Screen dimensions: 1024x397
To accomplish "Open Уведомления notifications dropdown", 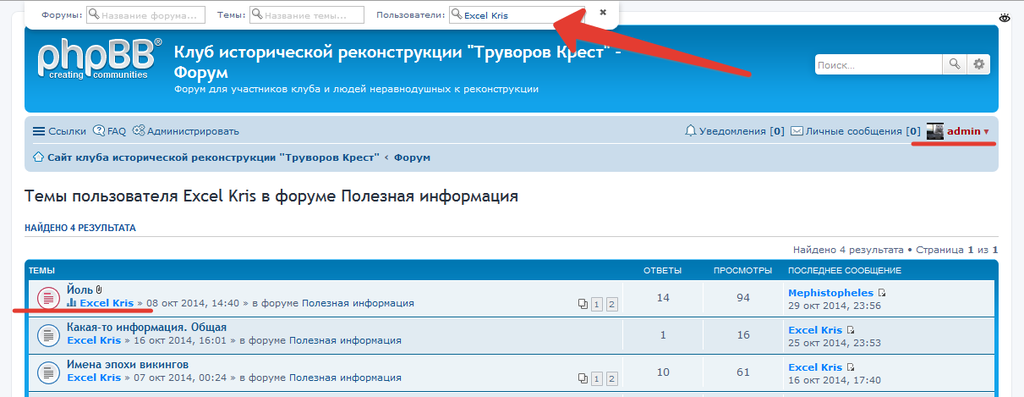I will pos(735,131).
